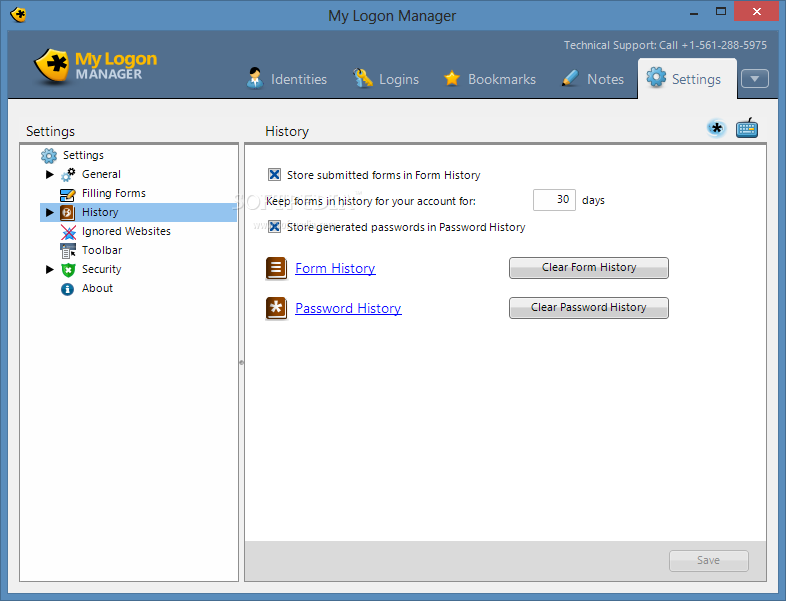Click the Notes pencil icon
The image size is (786, 601).
pyautogui.click(x=570, y=78)
